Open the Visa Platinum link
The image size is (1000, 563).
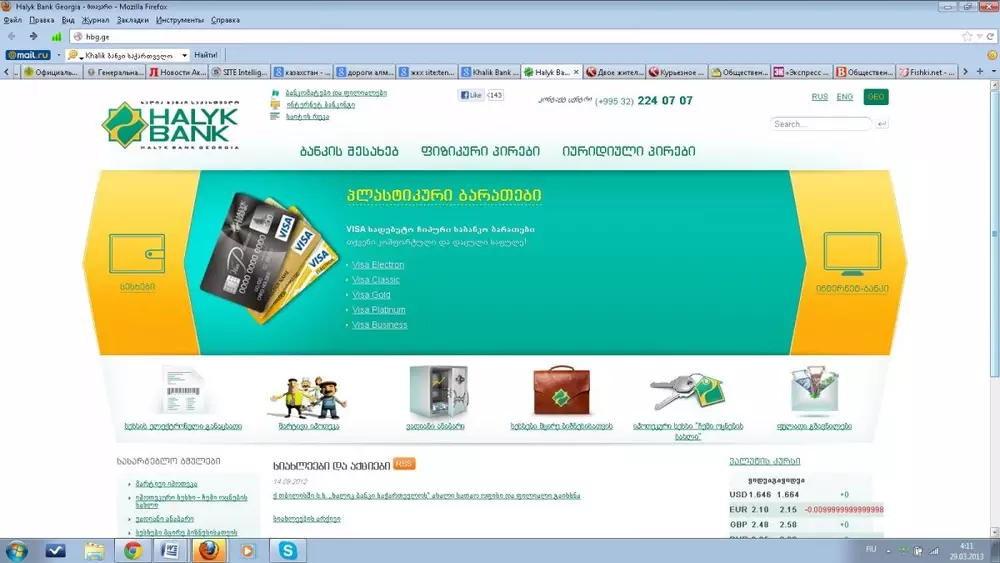[x=379, y=310]
